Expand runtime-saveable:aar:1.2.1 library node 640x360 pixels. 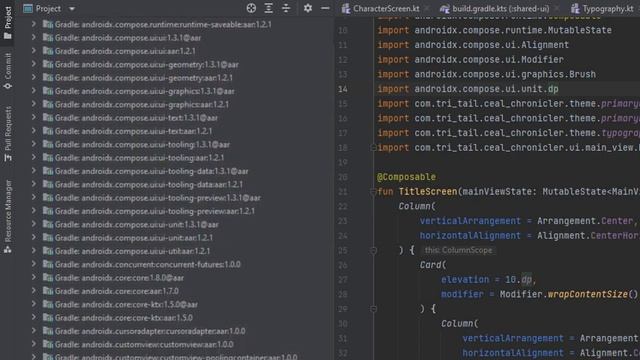coord(34,24)
